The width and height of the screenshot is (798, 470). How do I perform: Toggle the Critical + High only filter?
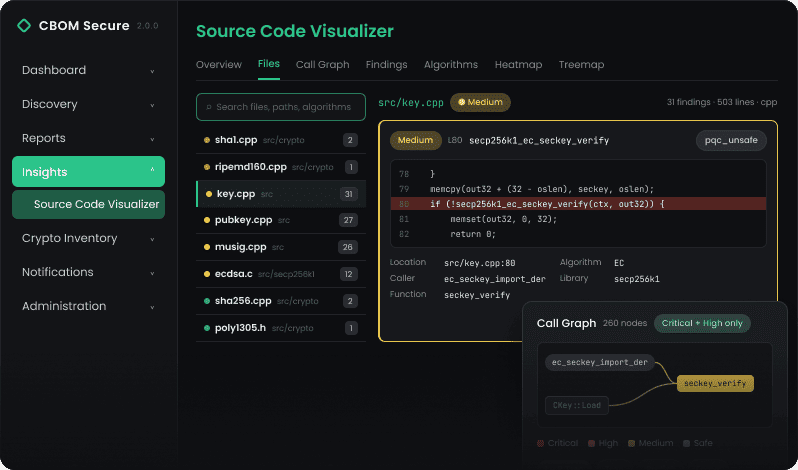[702, 324]
